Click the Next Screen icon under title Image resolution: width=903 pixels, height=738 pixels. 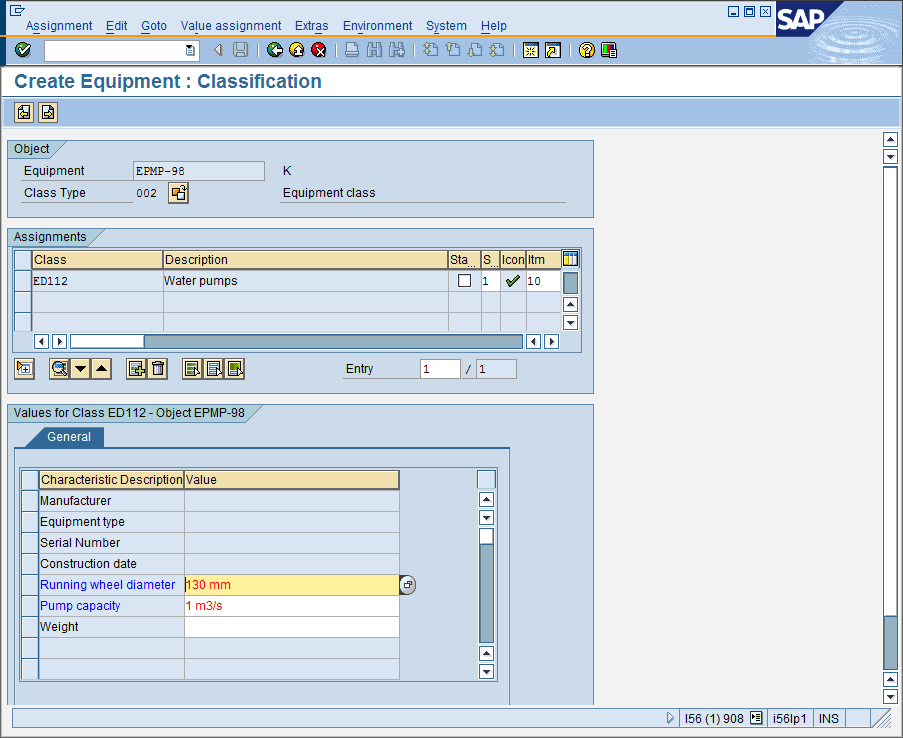pos(48,112)
